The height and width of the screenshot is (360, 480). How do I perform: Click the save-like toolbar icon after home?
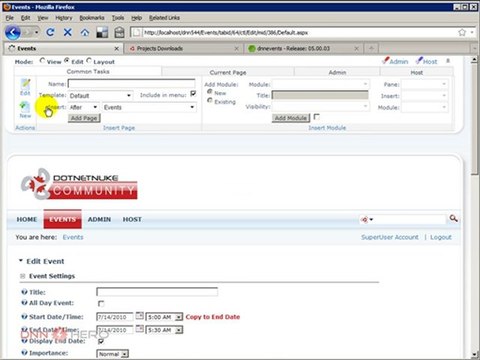click(102, 32)
